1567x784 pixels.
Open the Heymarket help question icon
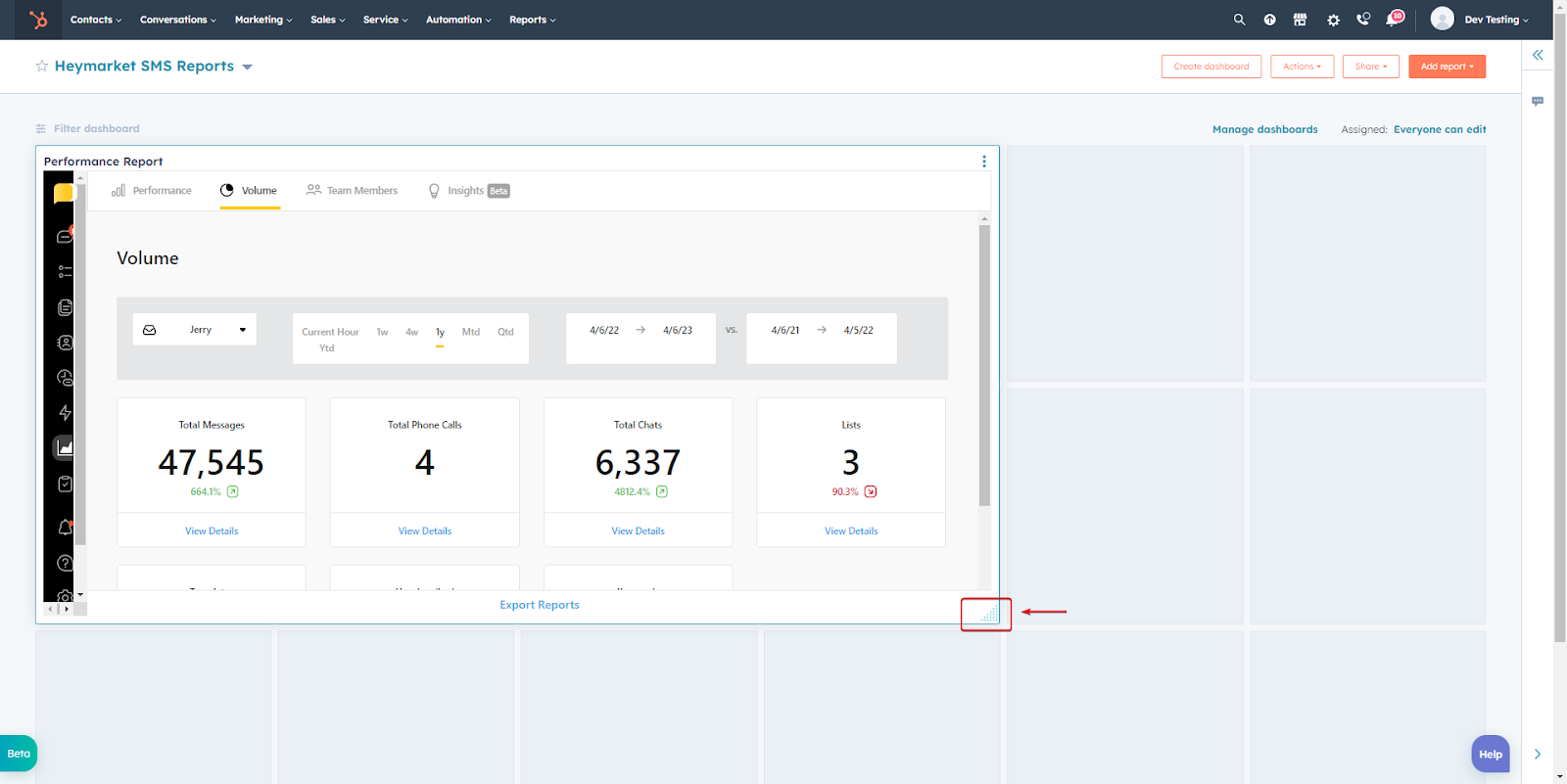point(65,563)
